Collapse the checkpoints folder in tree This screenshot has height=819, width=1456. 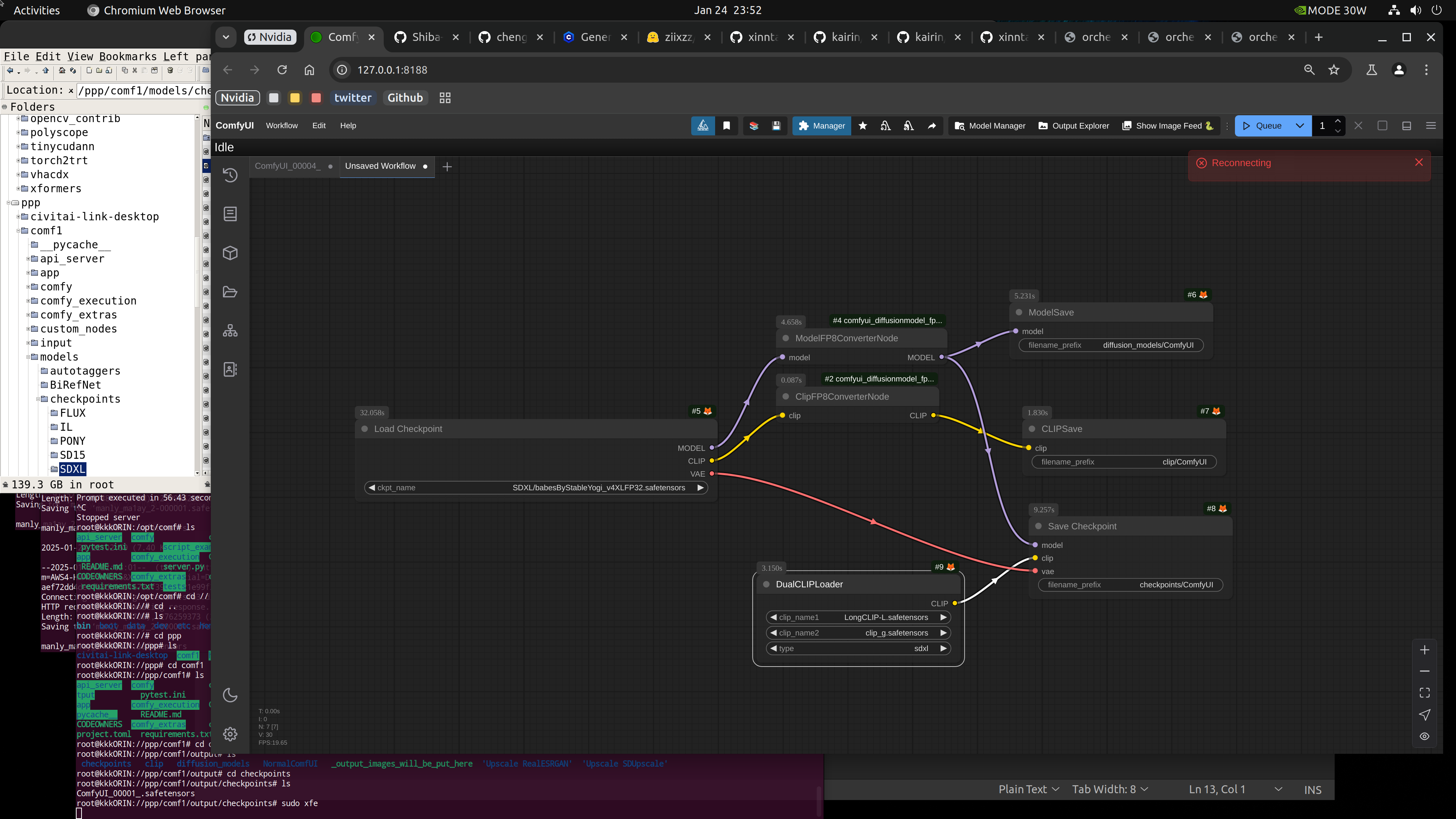click(x=38, y=399)
